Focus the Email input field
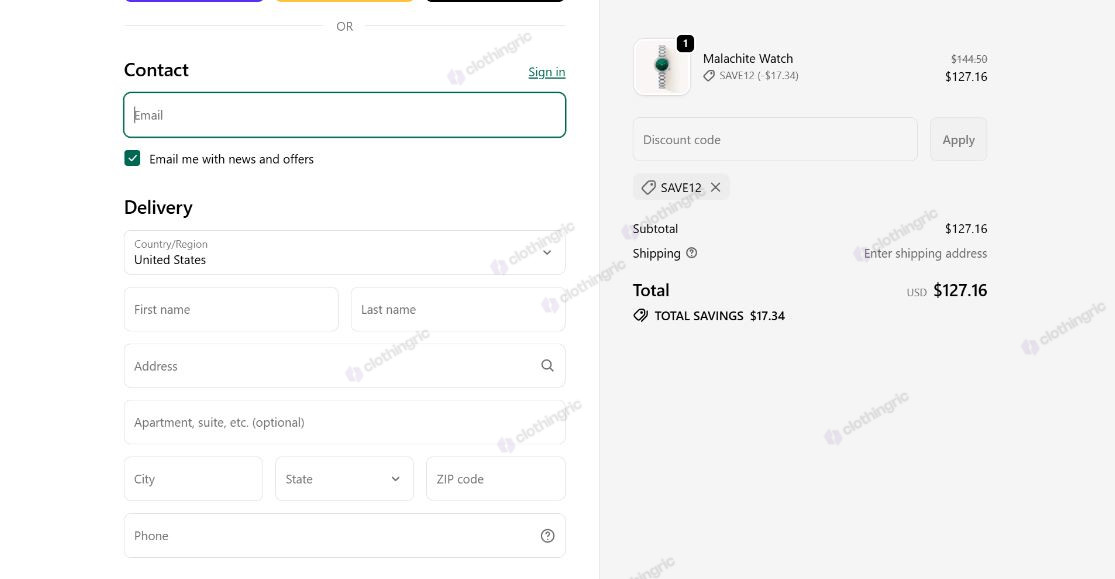The width and height of the screenshot is (1115, 579). 345,115
